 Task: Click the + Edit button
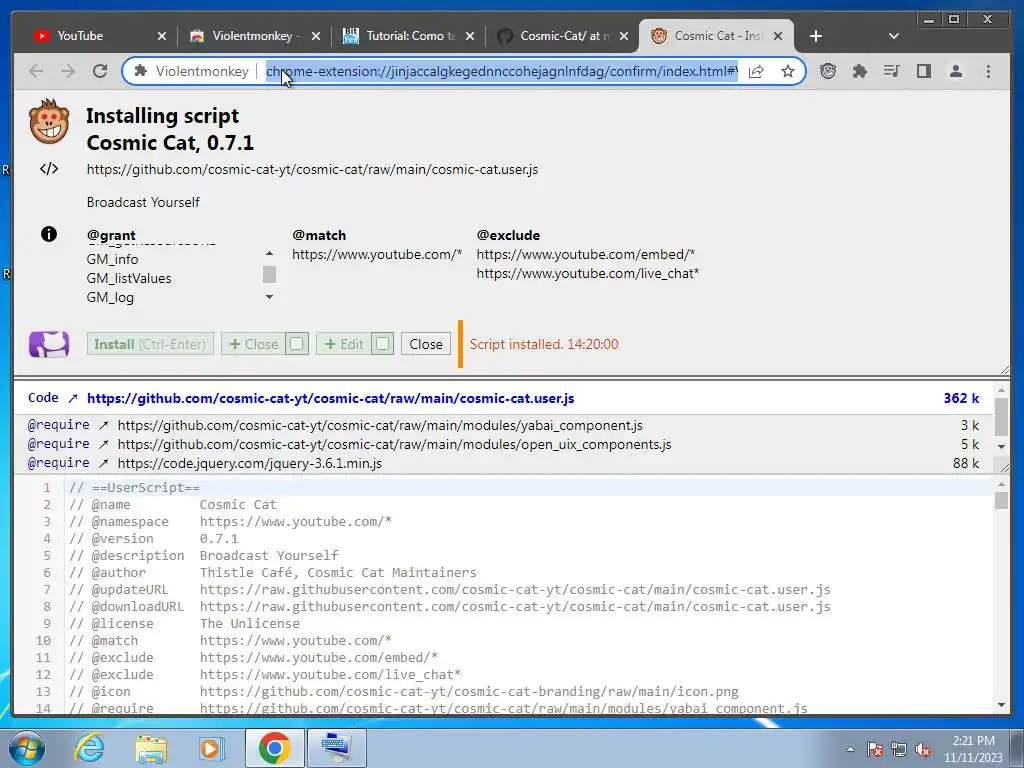tap(344, 344)
